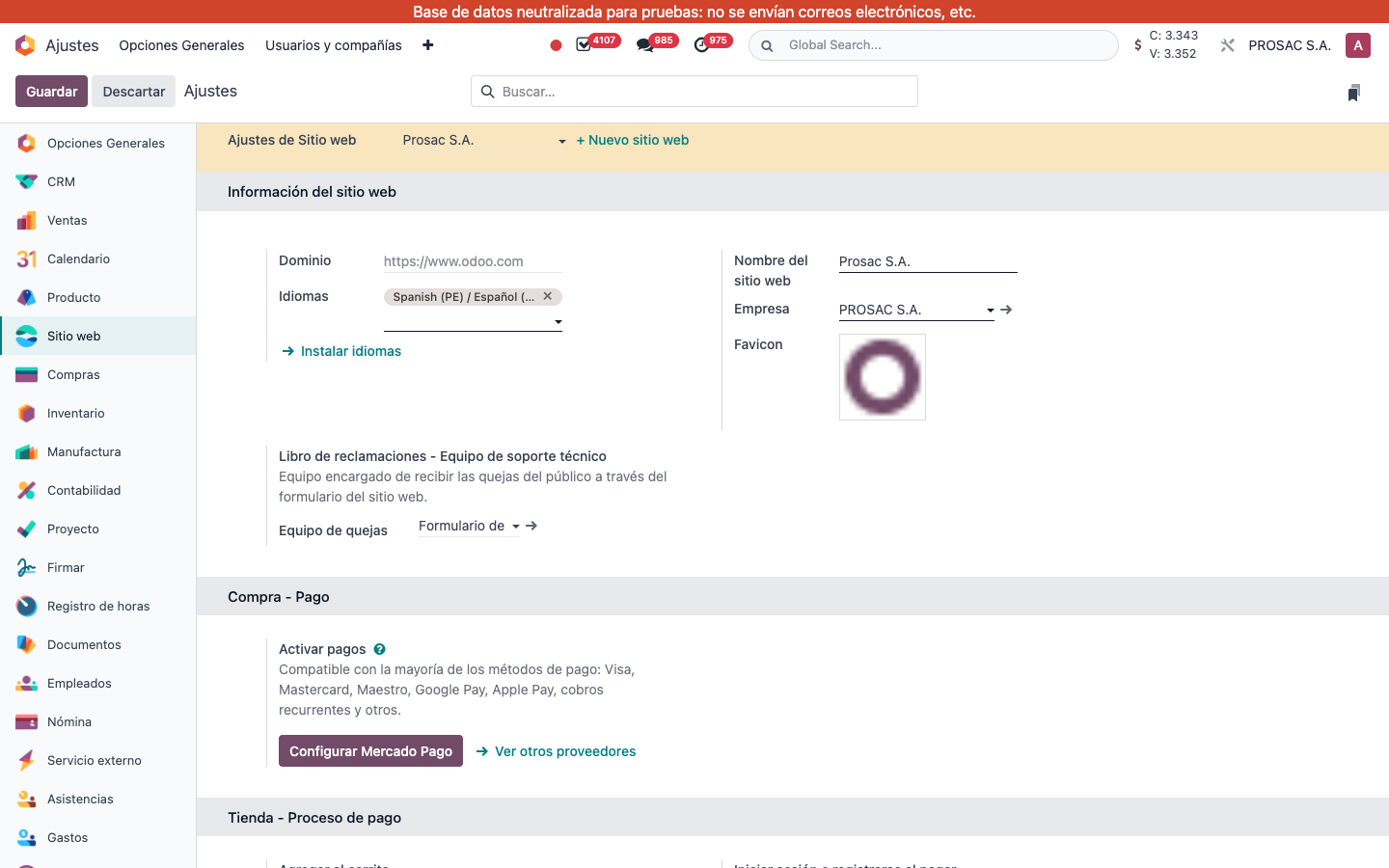This screenshot has width=1389, height=868.
Task: Switch to Compras settings
Action: [x=98, y=374]
